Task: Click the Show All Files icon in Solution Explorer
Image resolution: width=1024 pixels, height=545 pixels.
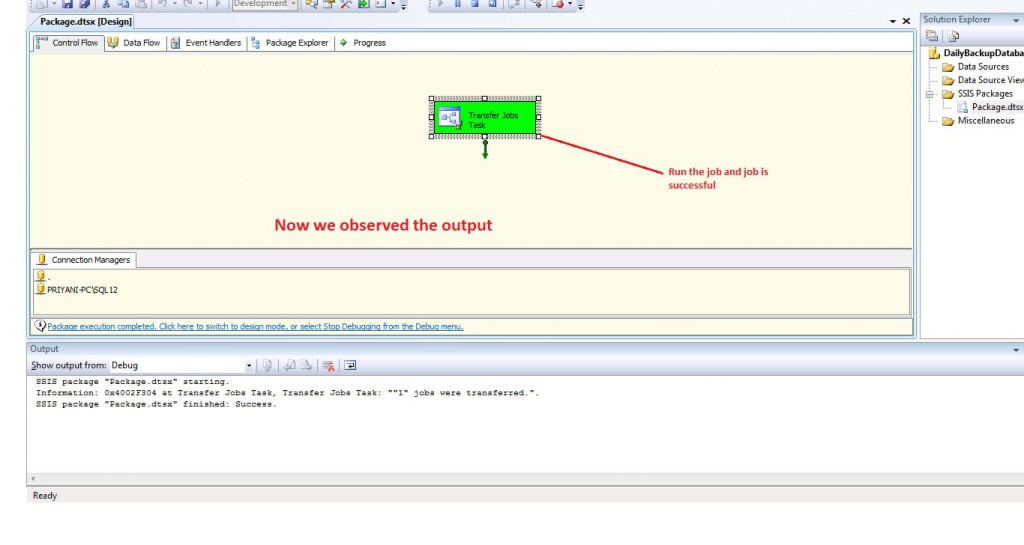Action: point(954,36)
